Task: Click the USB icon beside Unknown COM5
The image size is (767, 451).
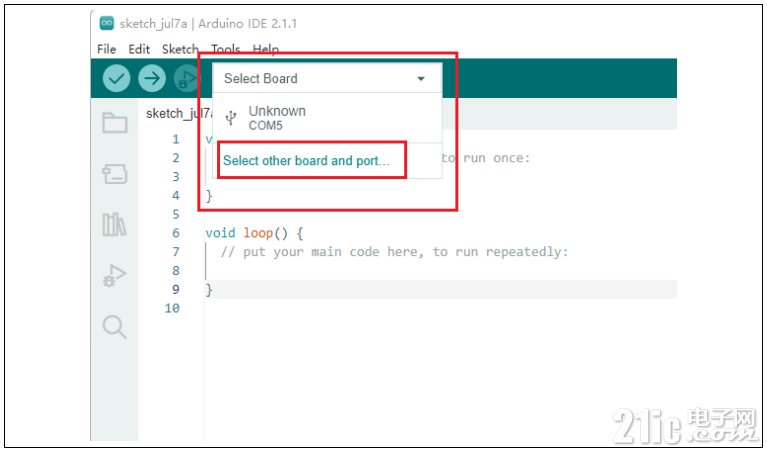Action: click(231, 118)
